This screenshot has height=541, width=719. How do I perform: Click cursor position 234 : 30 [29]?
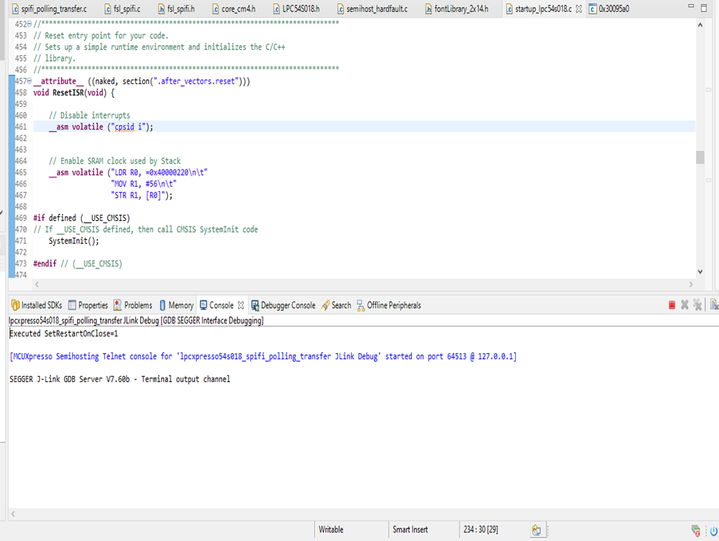tap(481, 530)
